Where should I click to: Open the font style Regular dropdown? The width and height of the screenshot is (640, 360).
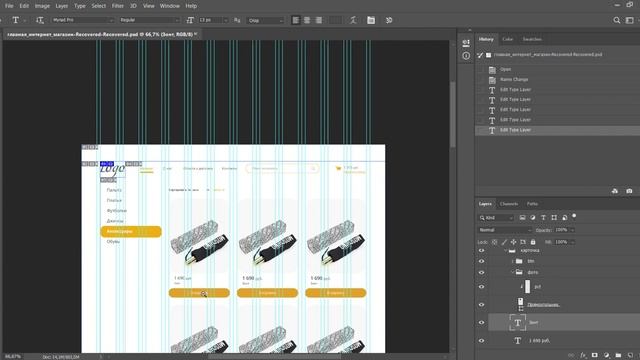[149, 20]
